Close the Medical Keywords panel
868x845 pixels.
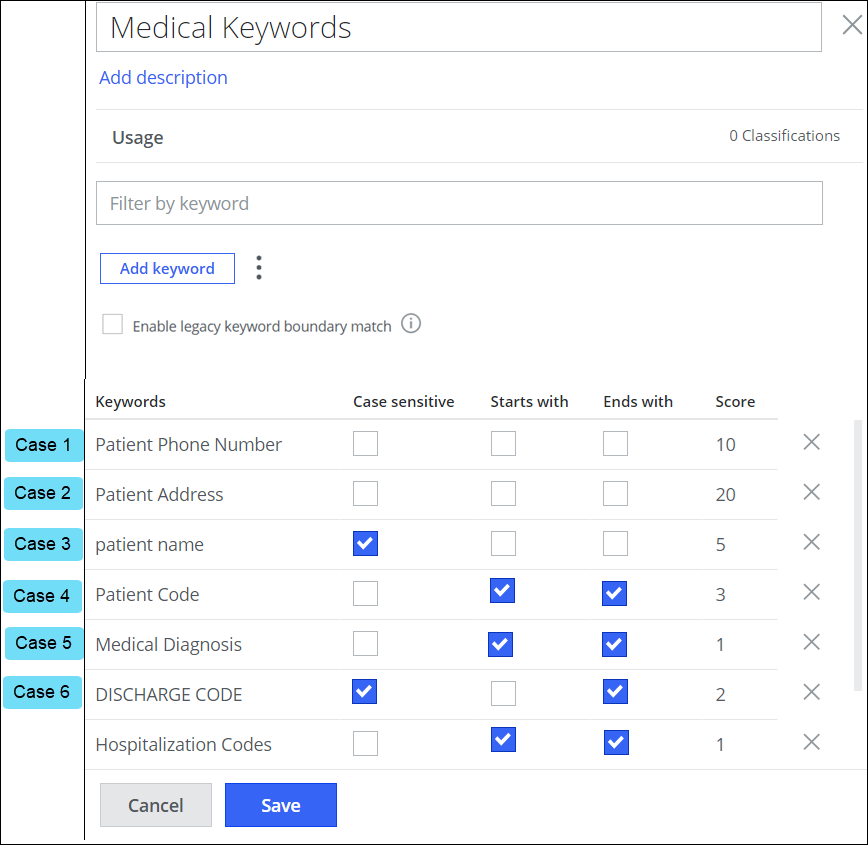pyautogui.click(x=851, y=26)
